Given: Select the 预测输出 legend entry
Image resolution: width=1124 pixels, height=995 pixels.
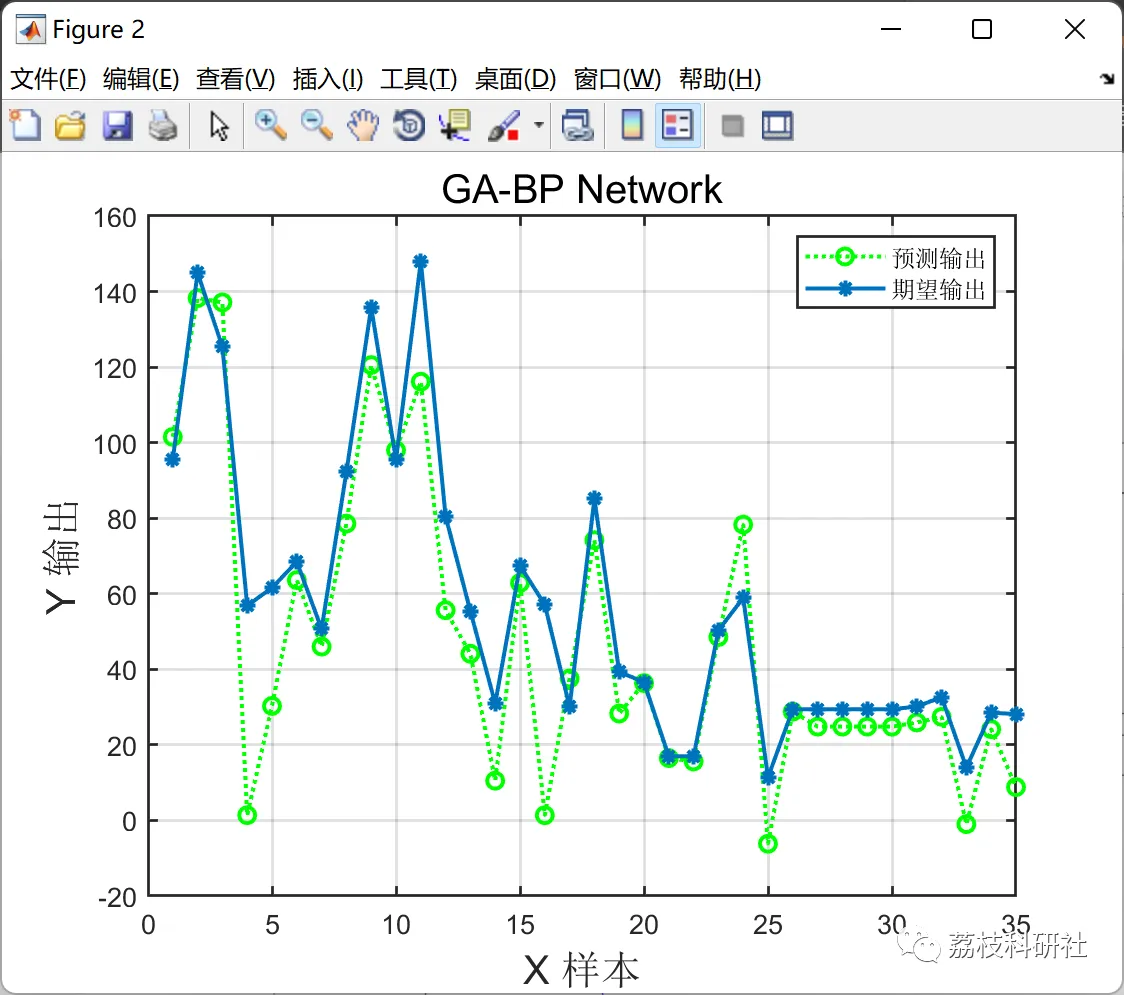Looking at the screenshot, I should point(895,257).
